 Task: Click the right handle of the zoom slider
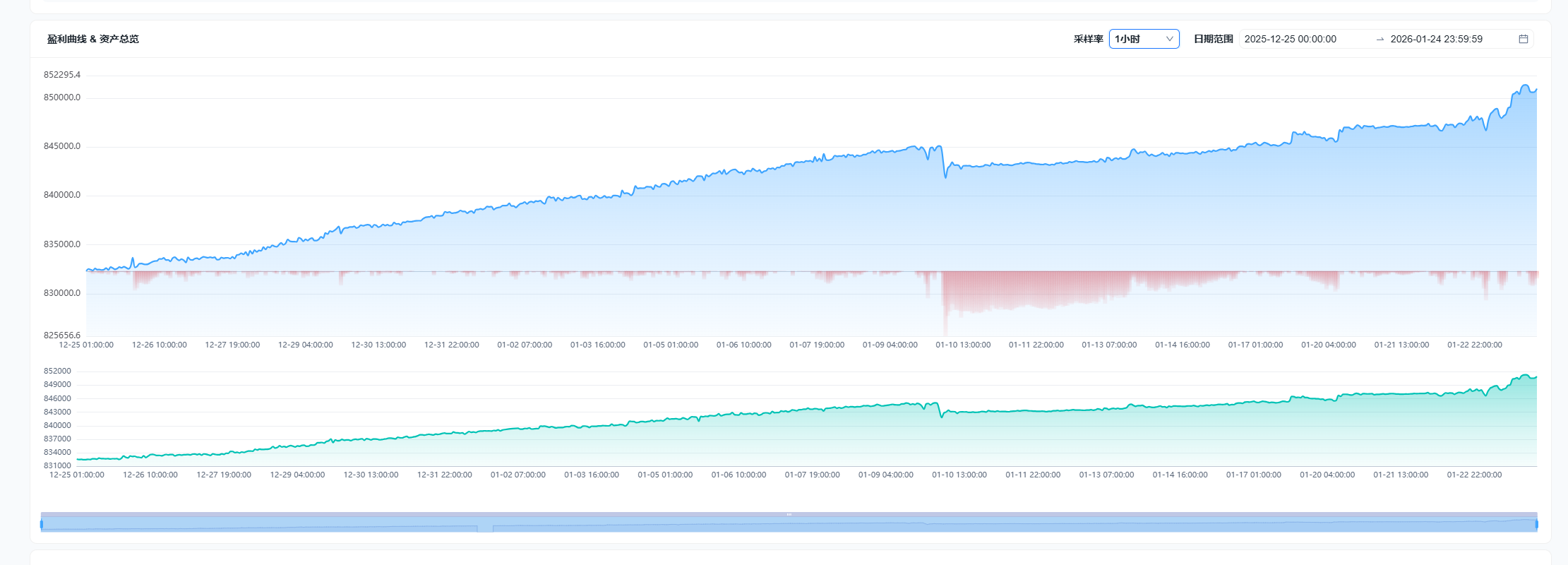[x=1536, y=524]
